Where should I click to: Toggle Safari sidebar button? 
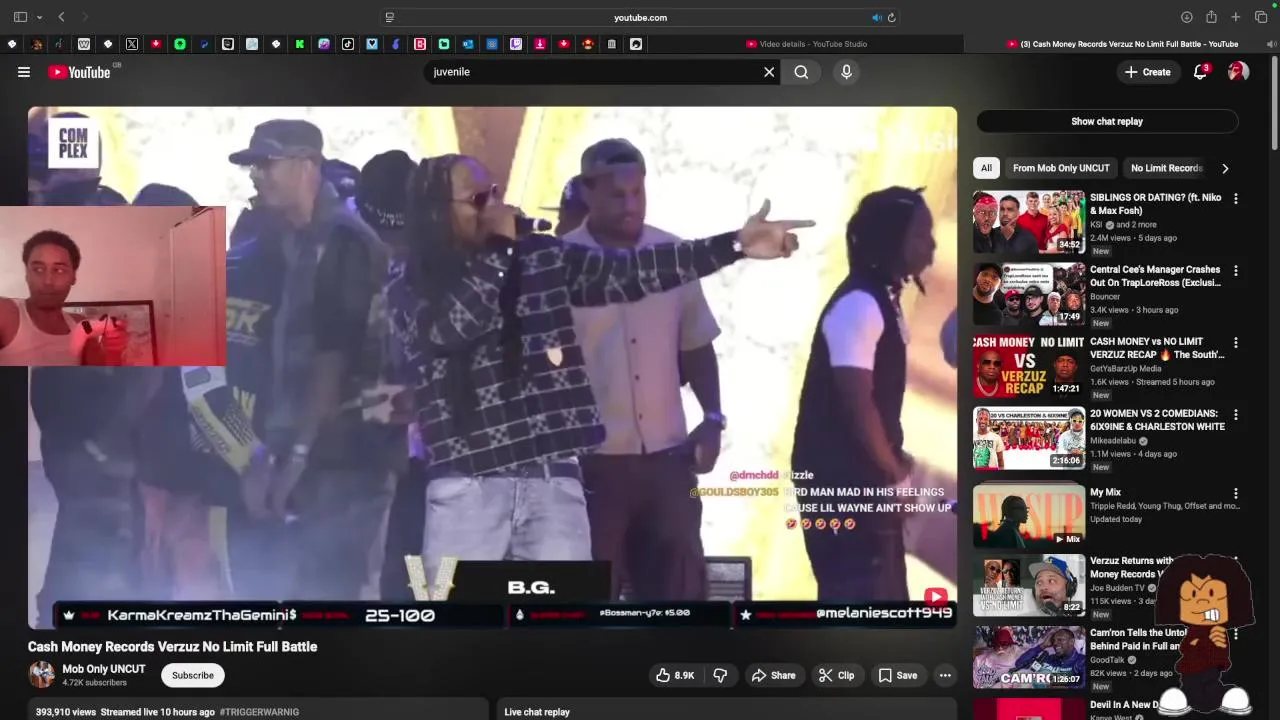[20, 17]
